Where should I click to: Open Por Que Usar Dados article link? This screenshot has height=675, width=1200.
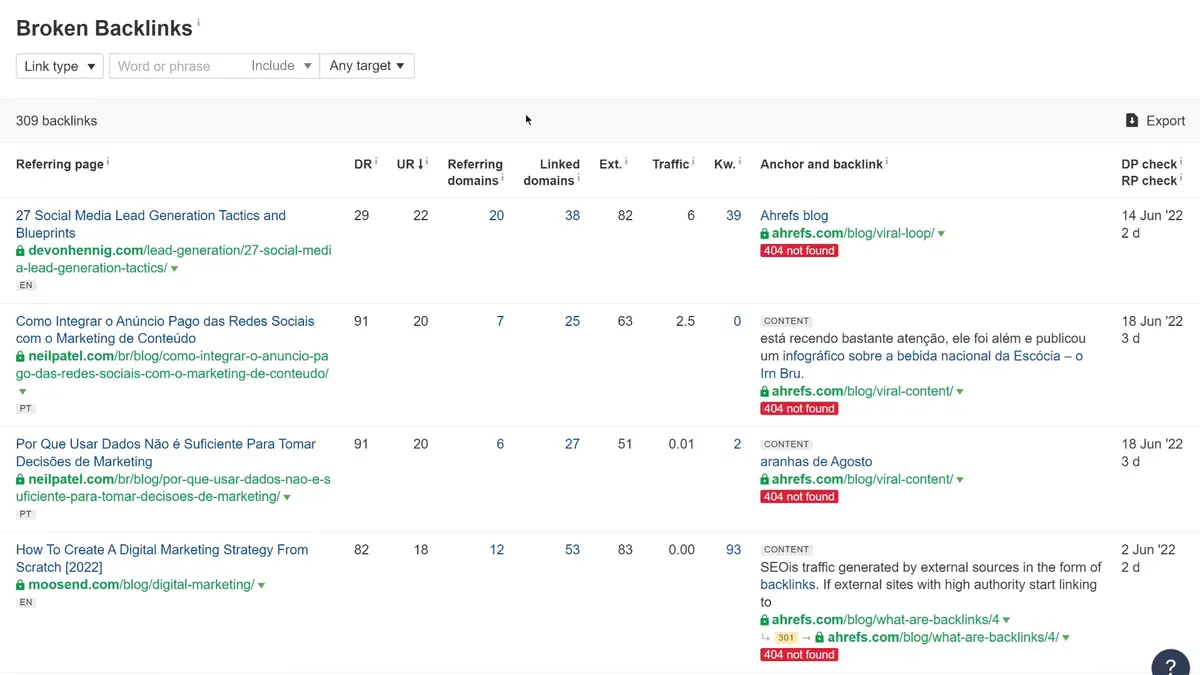coord(166,453)
